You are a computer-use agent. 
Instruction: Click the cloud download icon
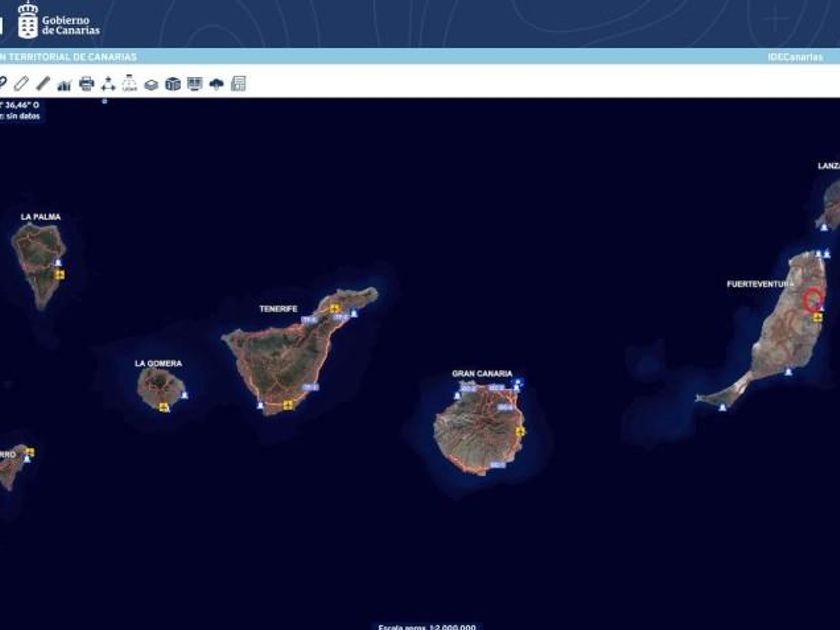(216, 84)
